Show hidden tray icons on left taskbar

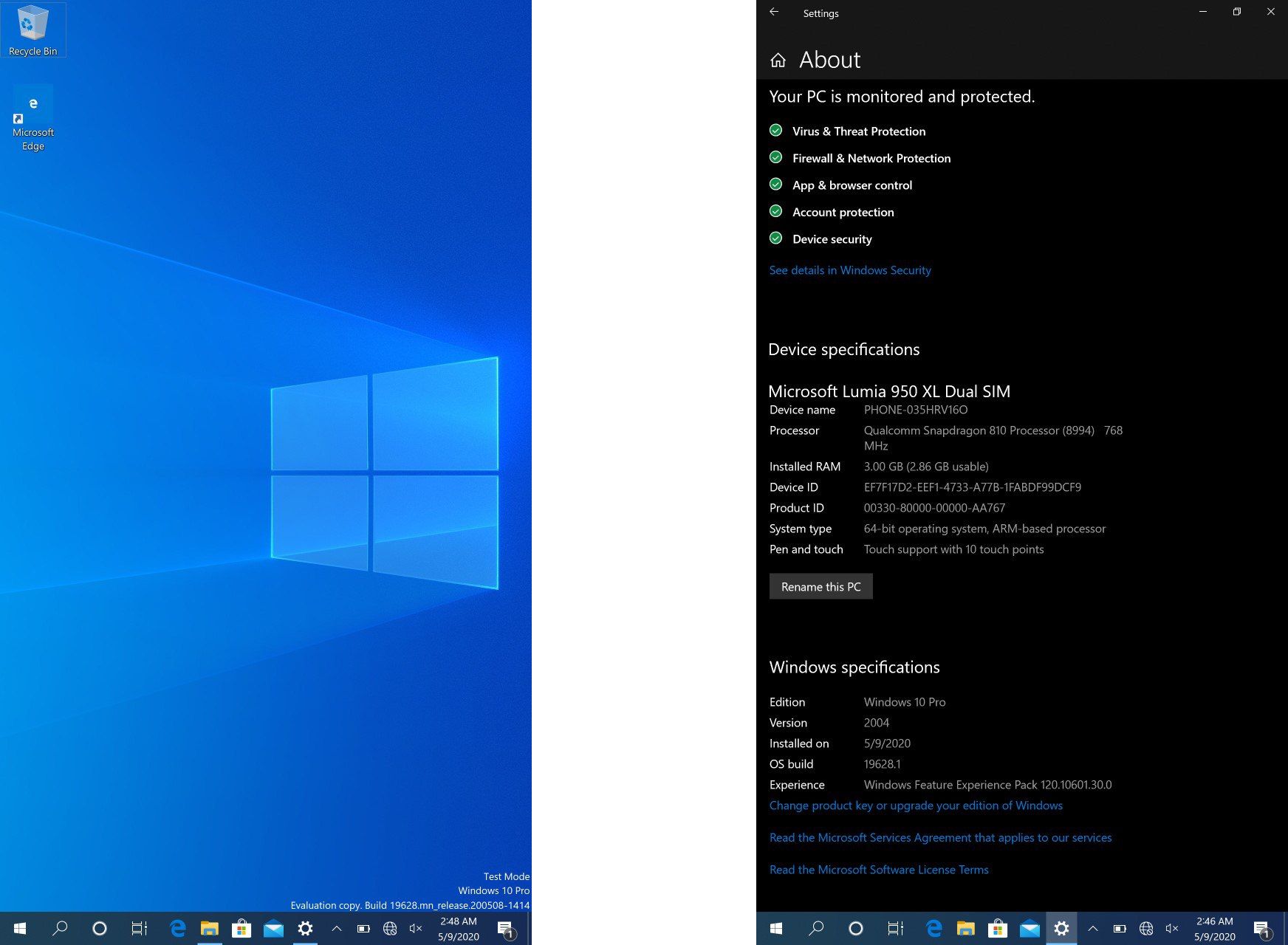tap(336, 928)
